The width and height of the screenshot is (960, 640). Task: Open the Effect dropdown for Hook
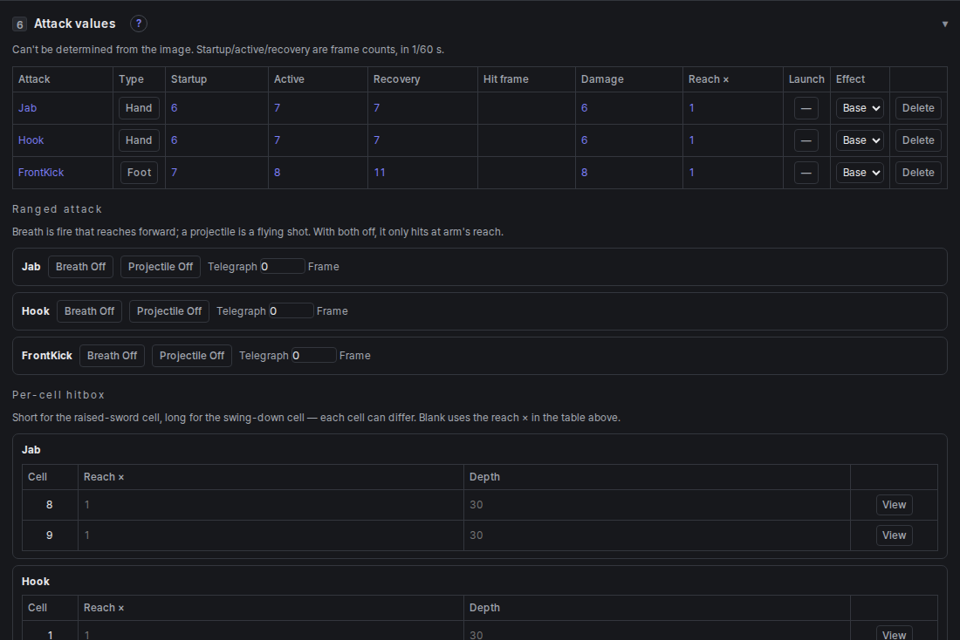860,140
